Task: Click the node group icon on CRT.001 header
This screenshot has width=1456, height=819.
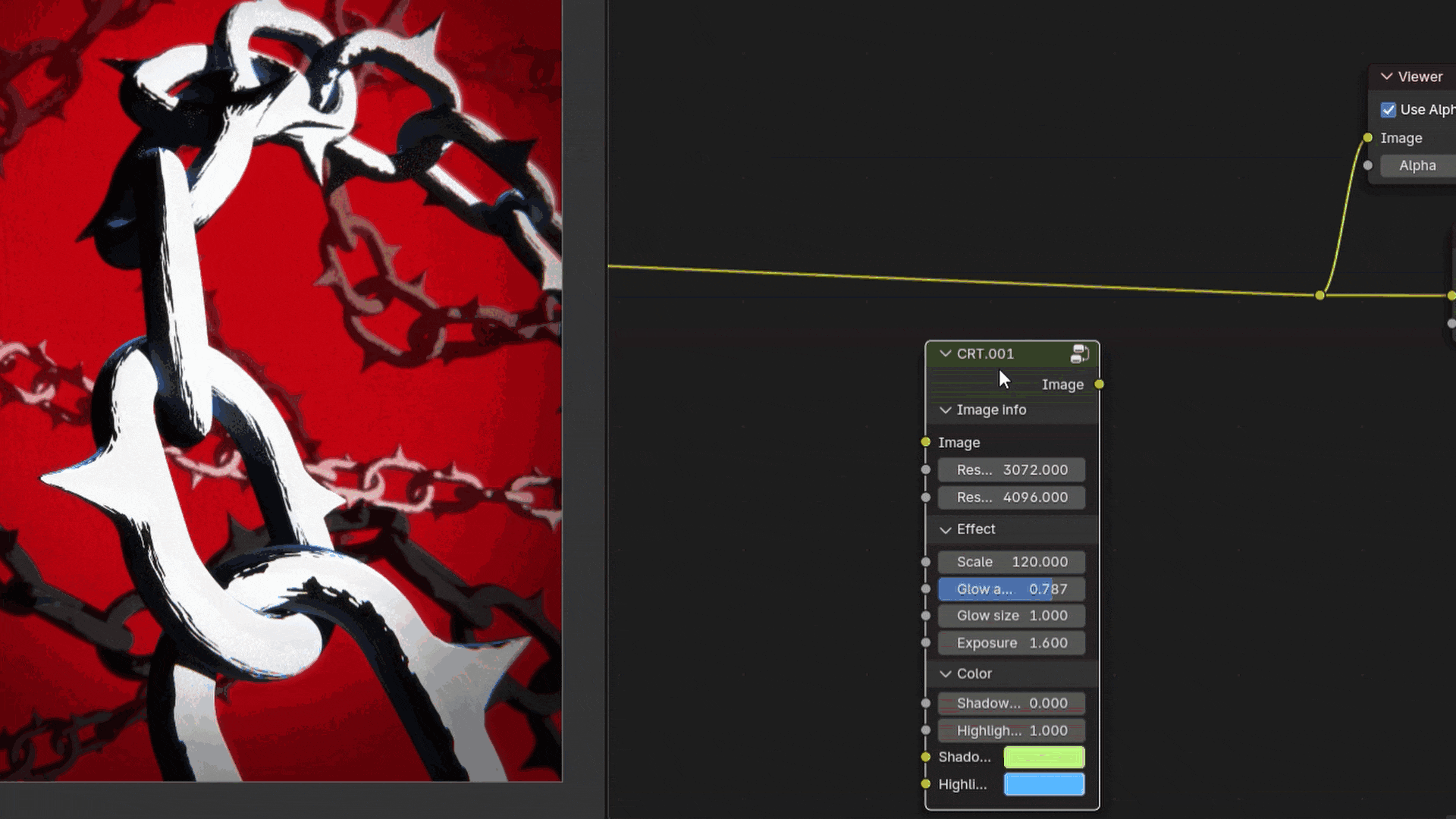Action: [1079, 353]
